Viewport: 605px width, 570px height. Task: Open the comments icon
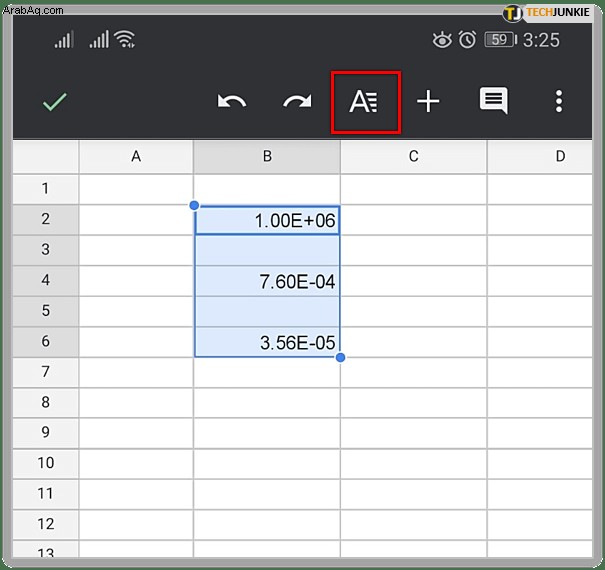click(493, 100)
